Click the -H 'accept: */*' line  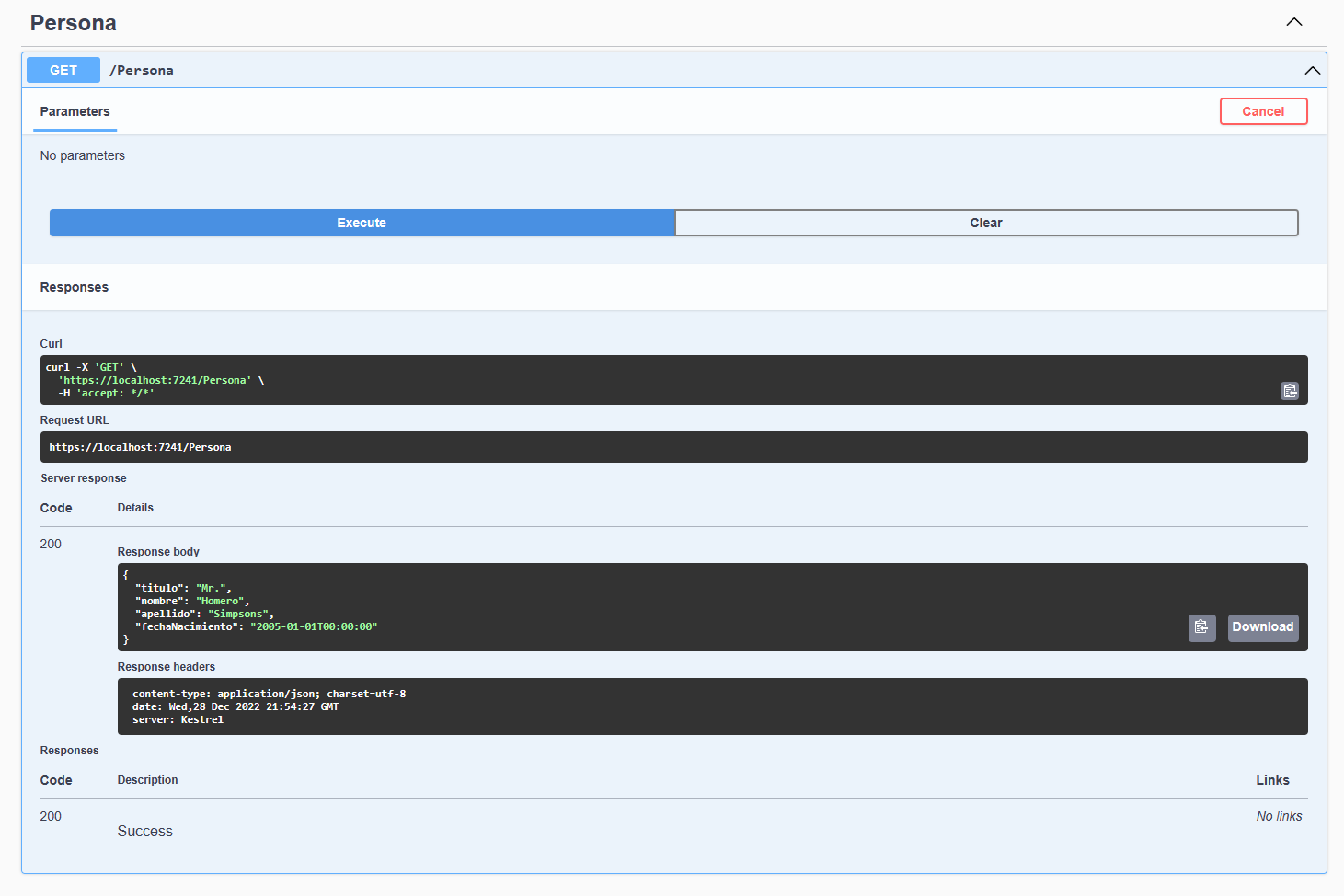pyautogui.click(x=106, y=393)
